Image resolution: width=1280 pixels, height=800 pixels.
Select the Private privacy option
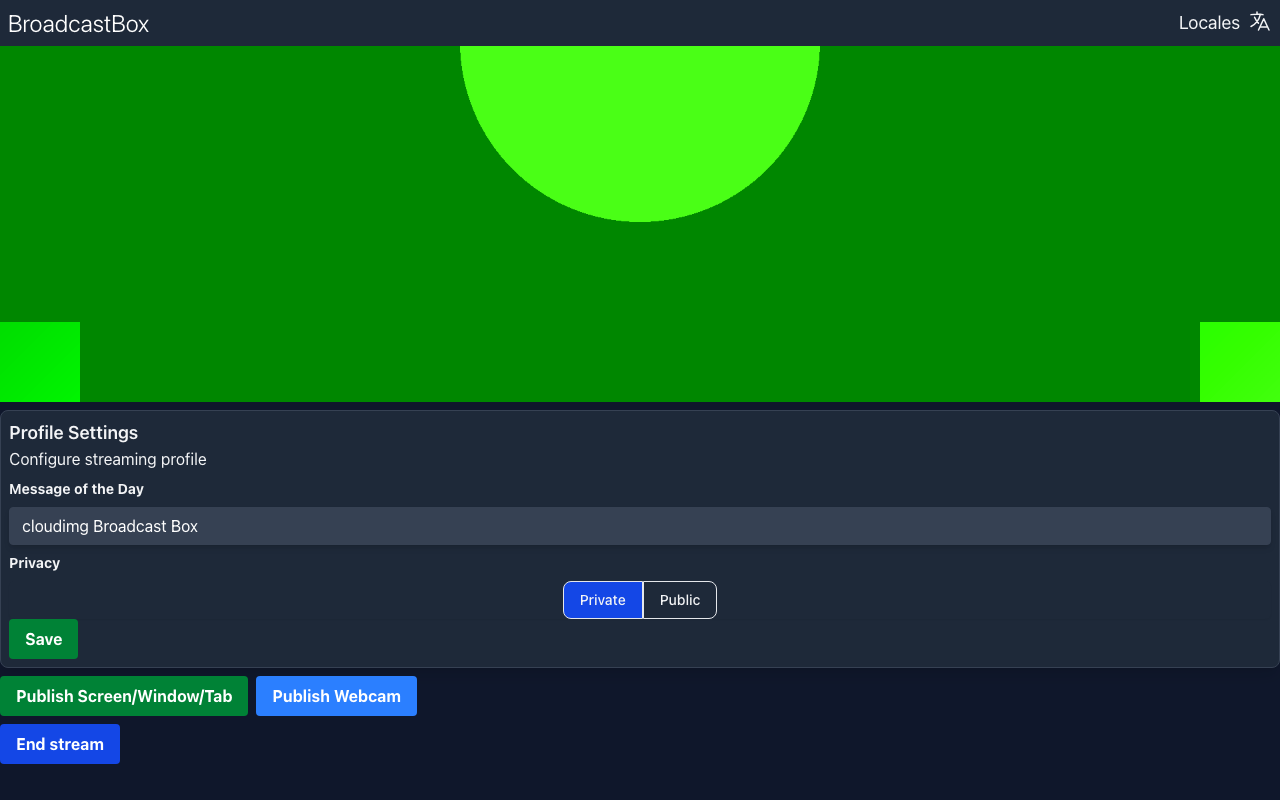coord(603,600)
